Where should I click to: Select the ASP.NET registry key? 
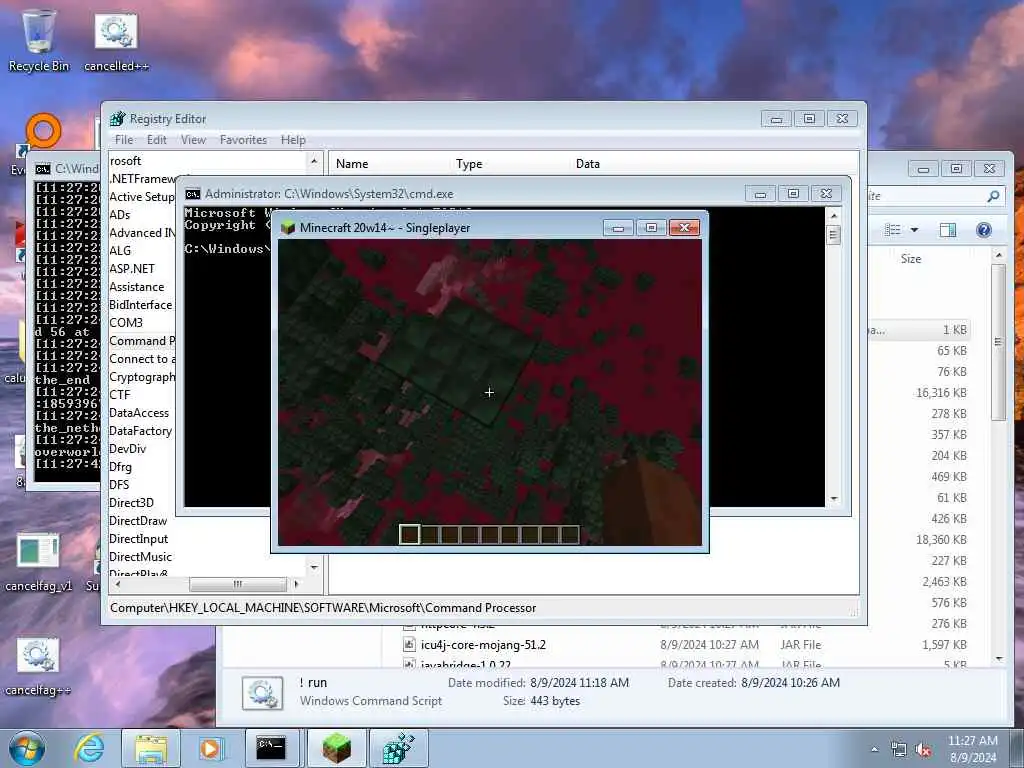[132, 268]
